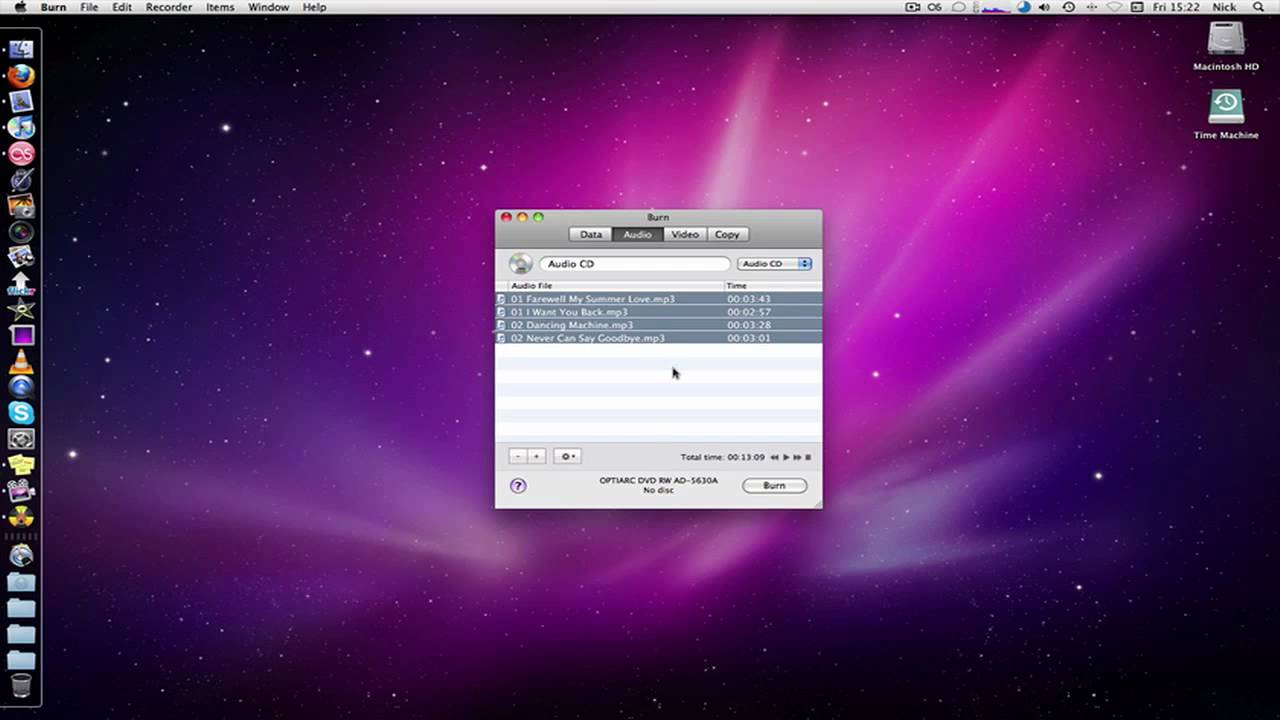Open Spotlight search magnifier
1280x720 pixels.
(x=1258, y=7)
